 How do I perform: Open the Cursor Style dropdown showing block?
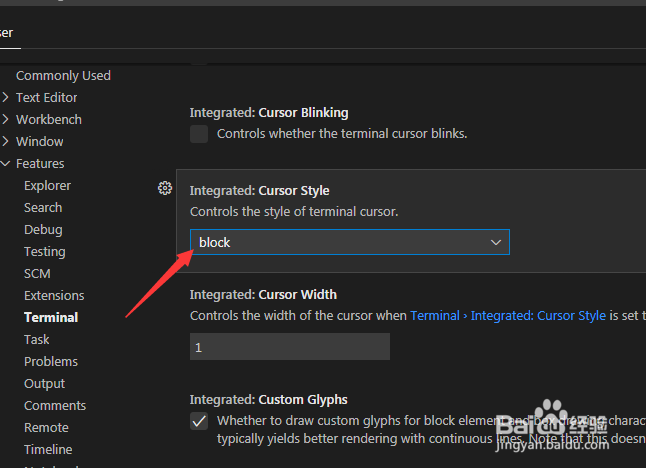349,242
